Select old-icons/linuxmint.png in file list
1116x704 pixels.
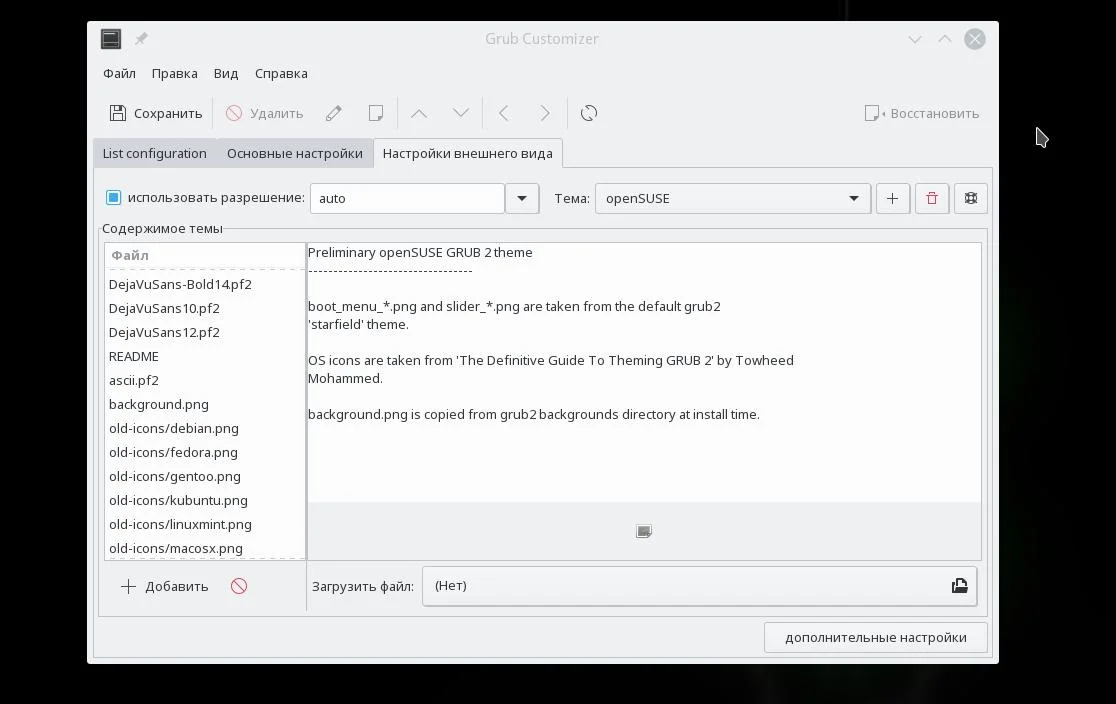(205, 525)
